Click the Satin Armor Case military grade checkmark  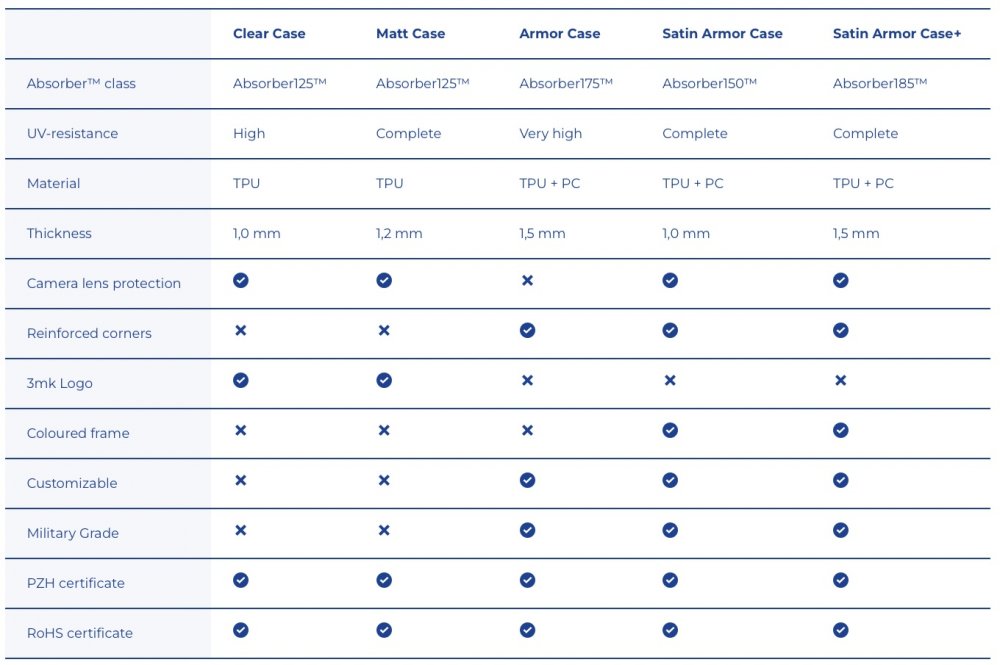(670, 530)
